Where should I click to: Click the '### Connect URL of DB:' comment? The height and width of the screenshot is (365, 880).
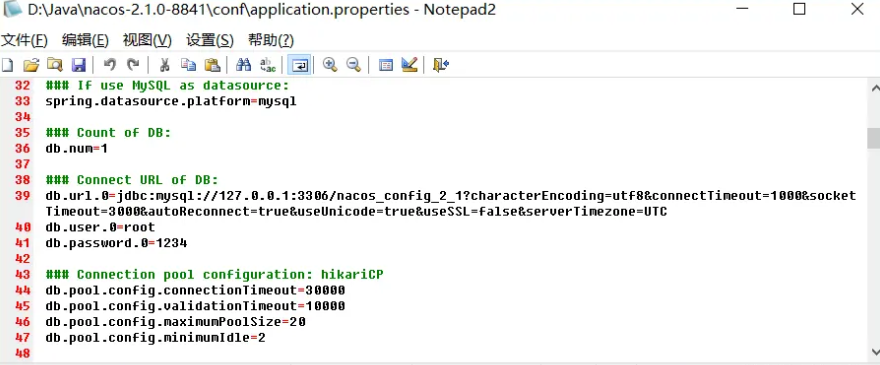(x=131, y=180)
